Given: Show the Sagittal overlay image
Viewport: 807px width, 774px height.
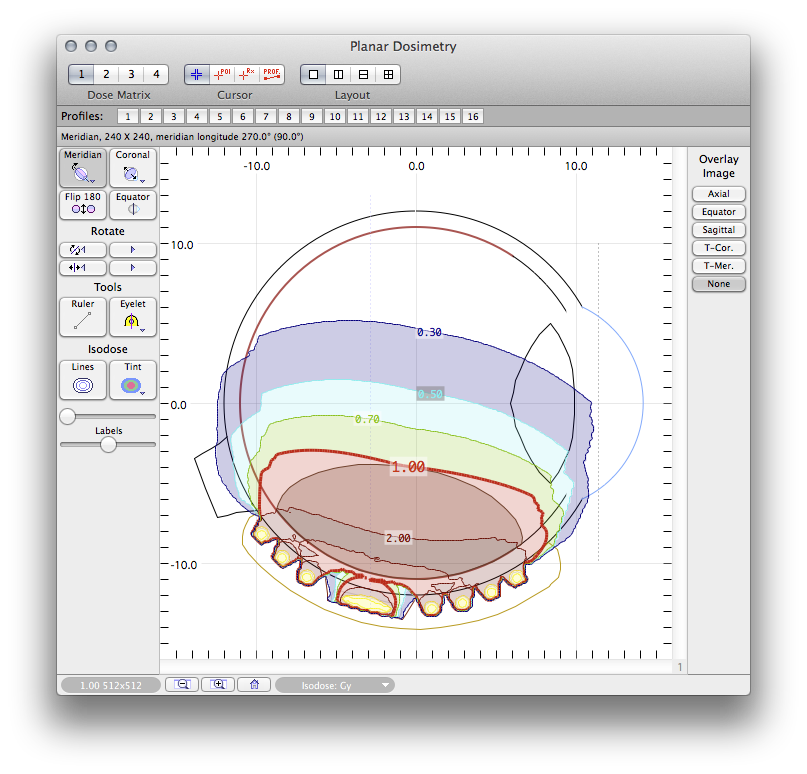Looking at the screenshot, I should coord(718,229).
